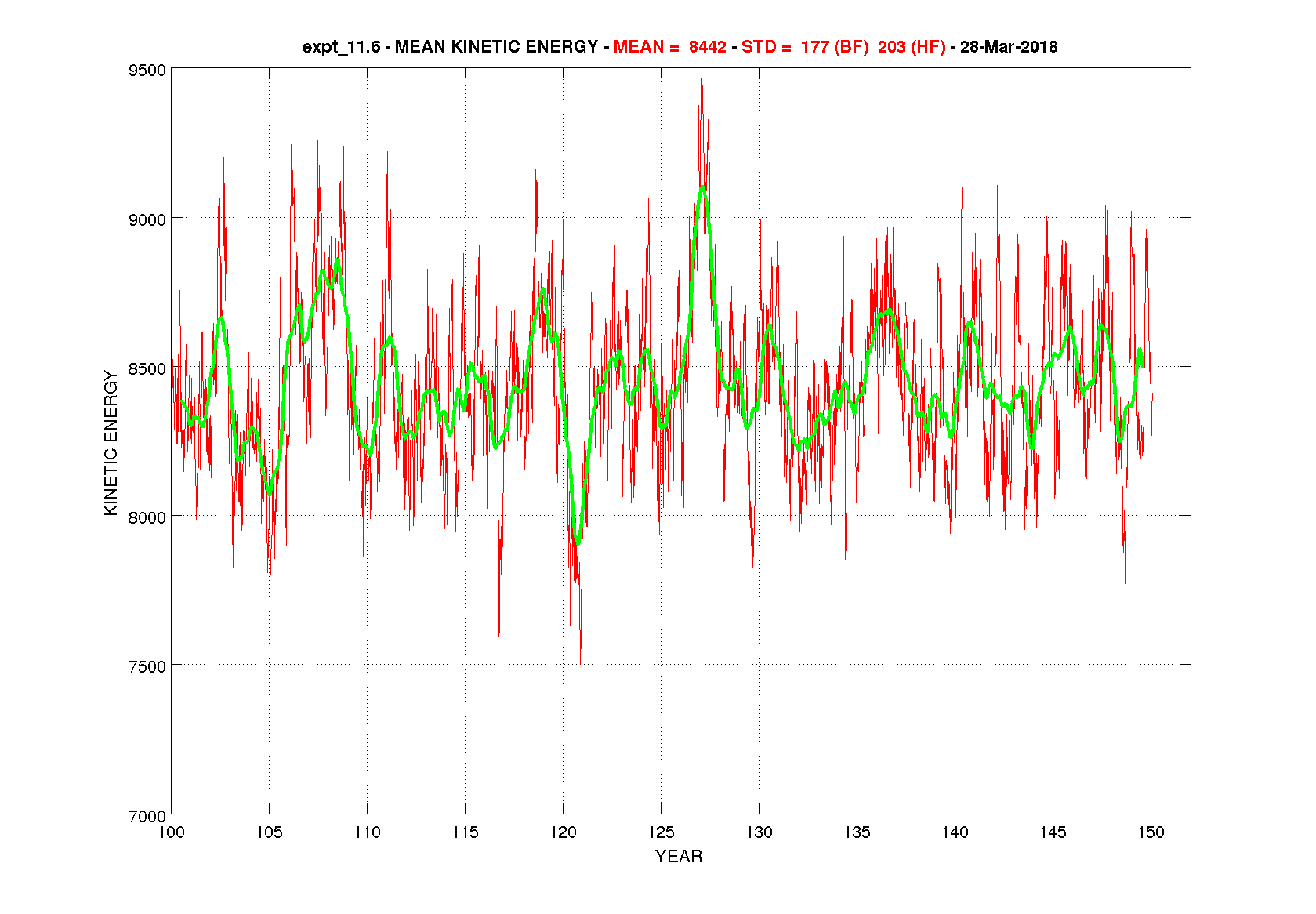Screen dimensions: 1316x914
Task: Click the 'expt_11.6 - MEAN KINETIC ENERGY' title text
Action: tap(450, 47)
